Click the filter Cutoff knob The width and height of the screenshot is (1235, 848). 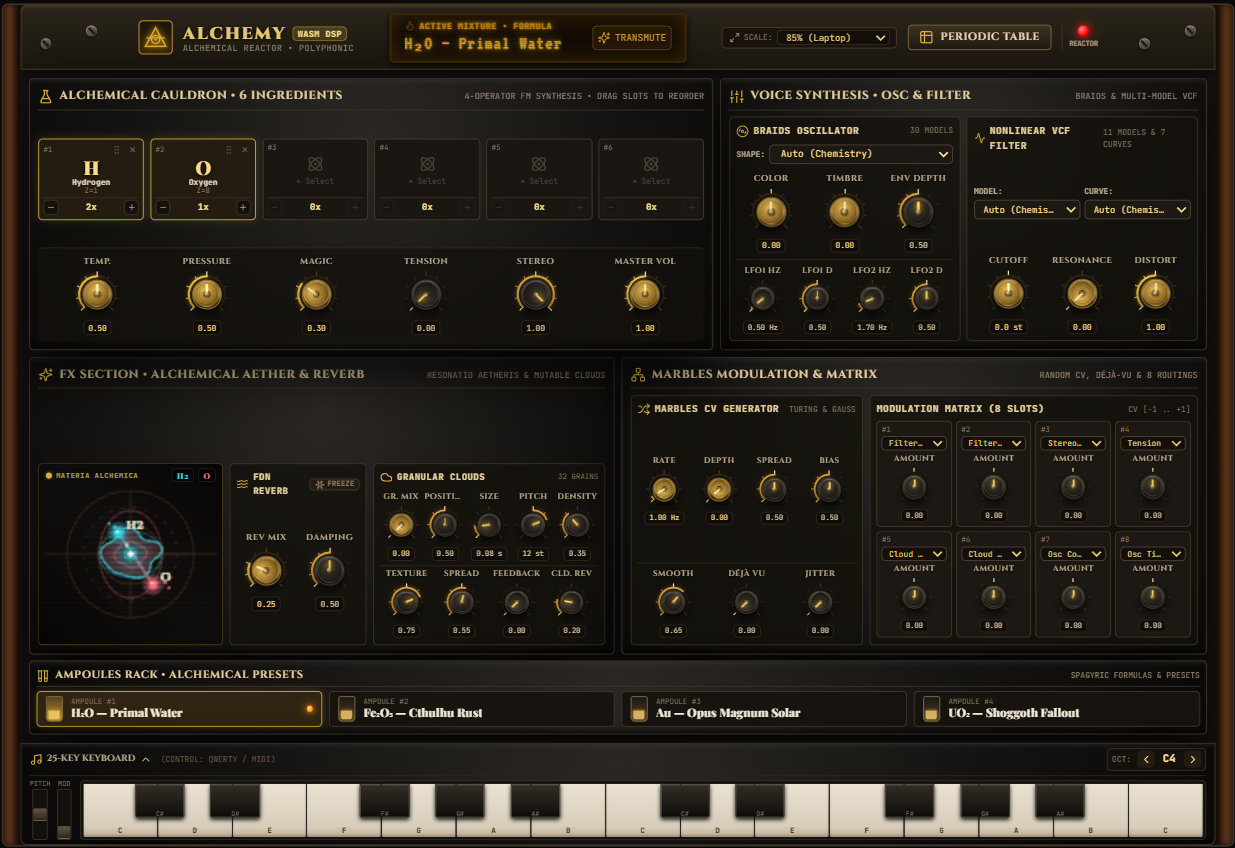[x=1008, y=293]
